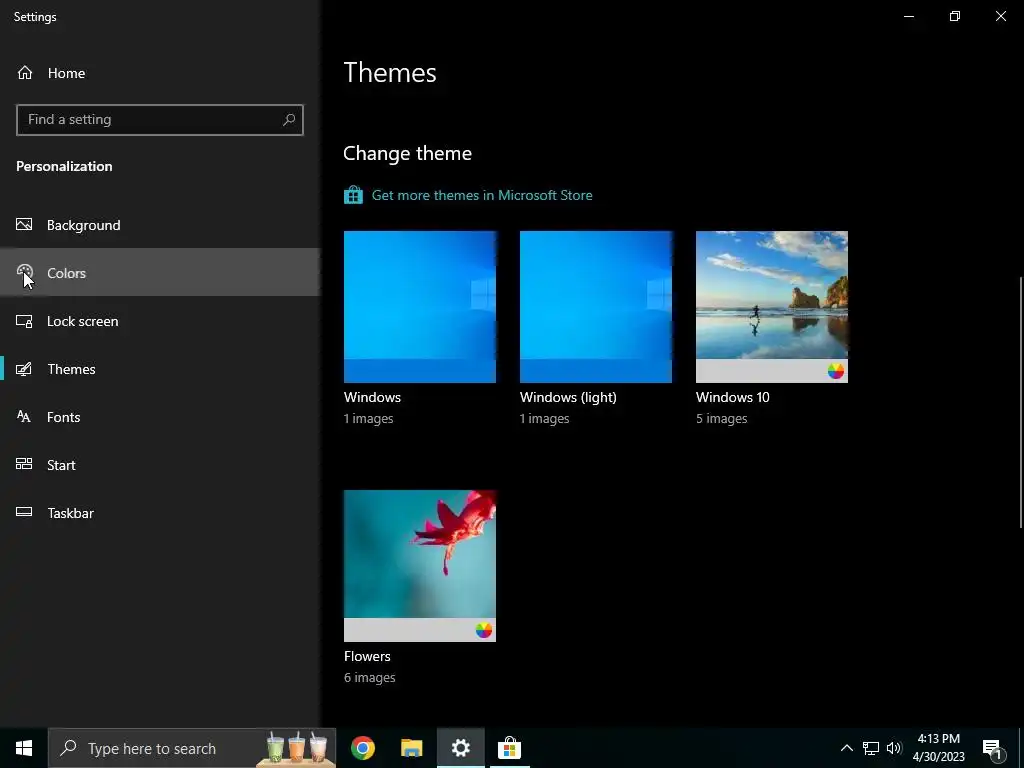Launch Google Chrome from the taskbar
The height and width of the screenshot is (768, 1024).
(x=362, y=748)
